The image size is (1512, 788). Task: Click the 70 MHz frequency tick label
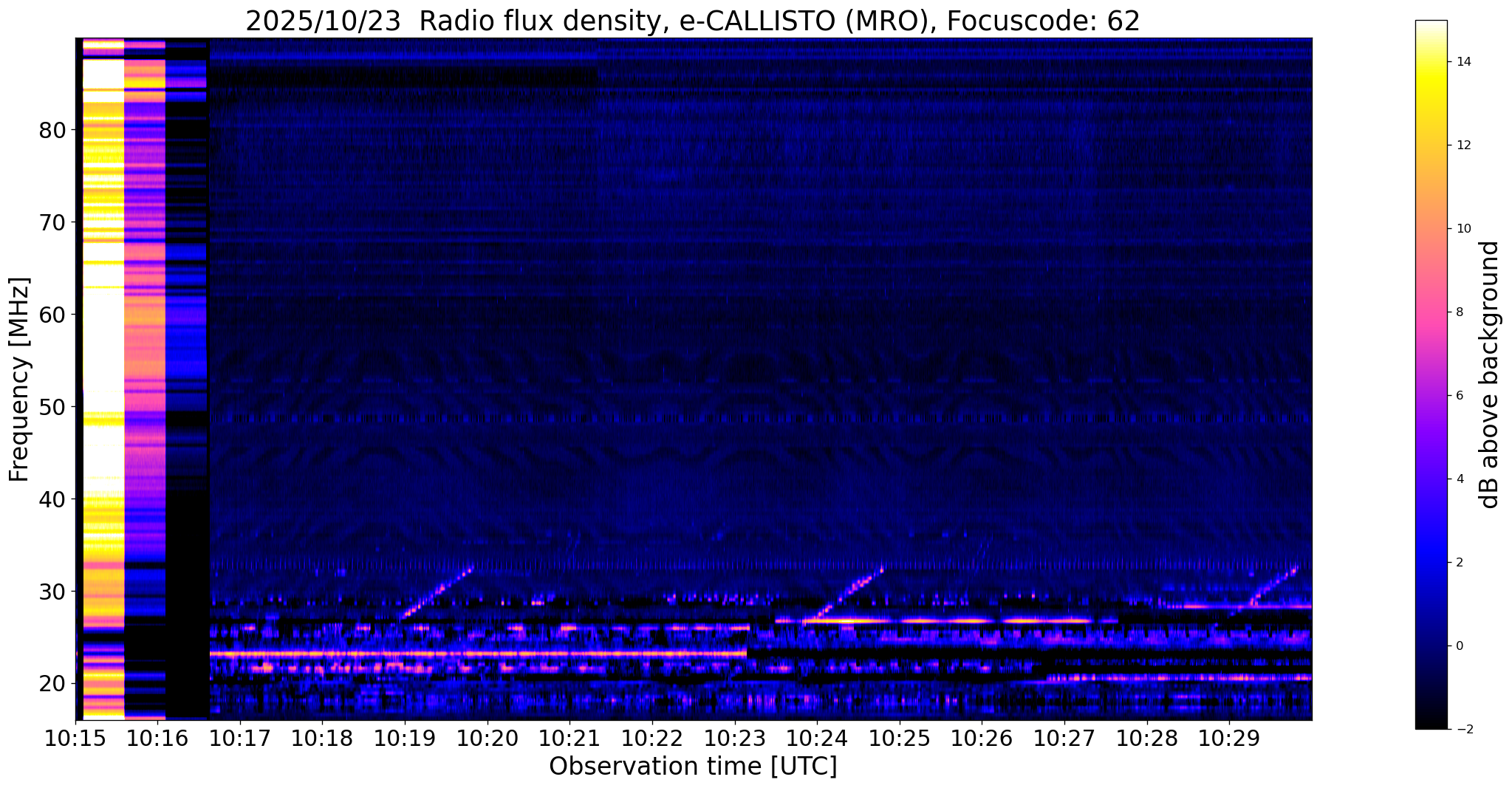(x=53, y=222)
